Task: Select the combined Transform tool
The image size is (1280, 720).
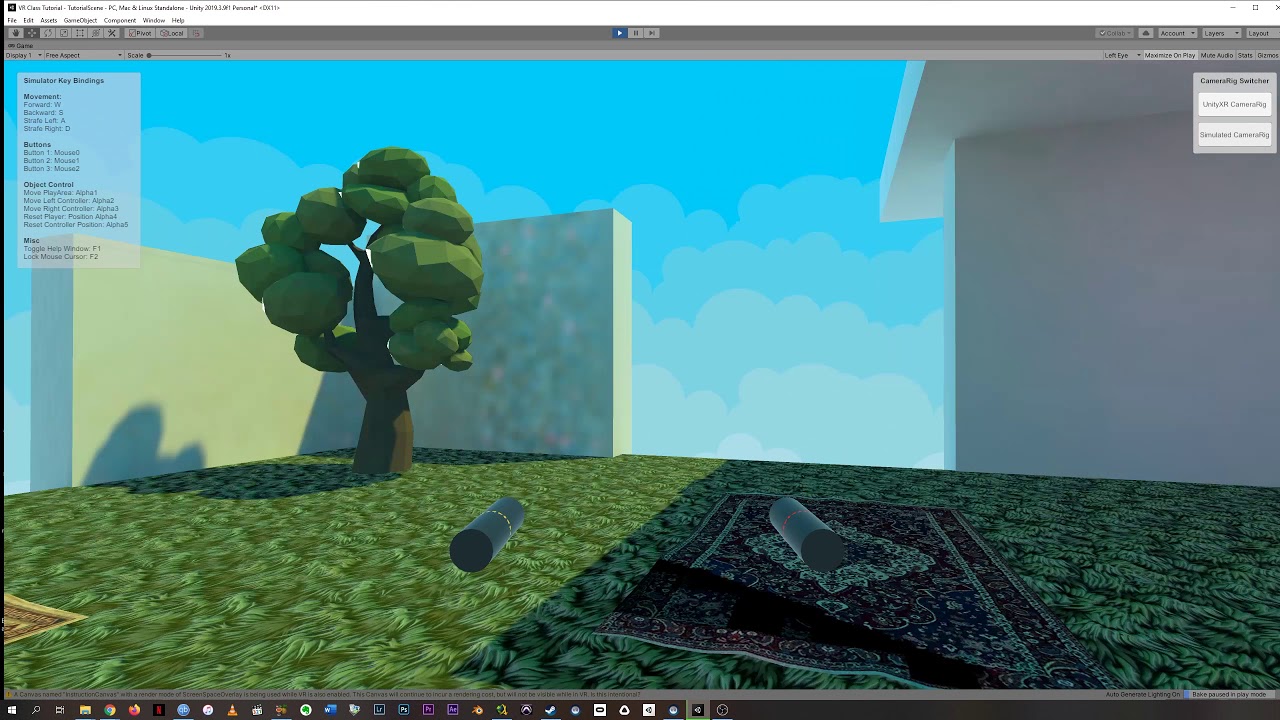Action: point(95,33)
